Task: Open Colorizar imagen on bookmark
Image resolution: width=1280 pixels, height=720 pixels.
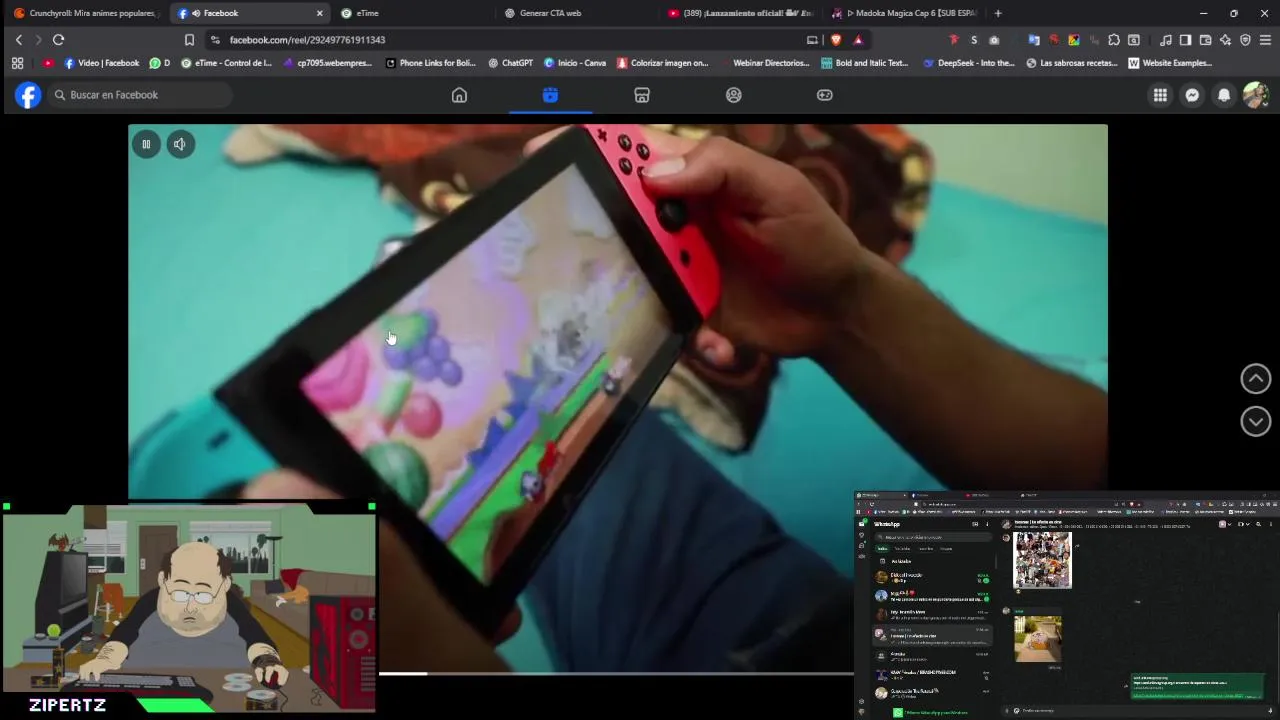Action: [x=662, y=63]
